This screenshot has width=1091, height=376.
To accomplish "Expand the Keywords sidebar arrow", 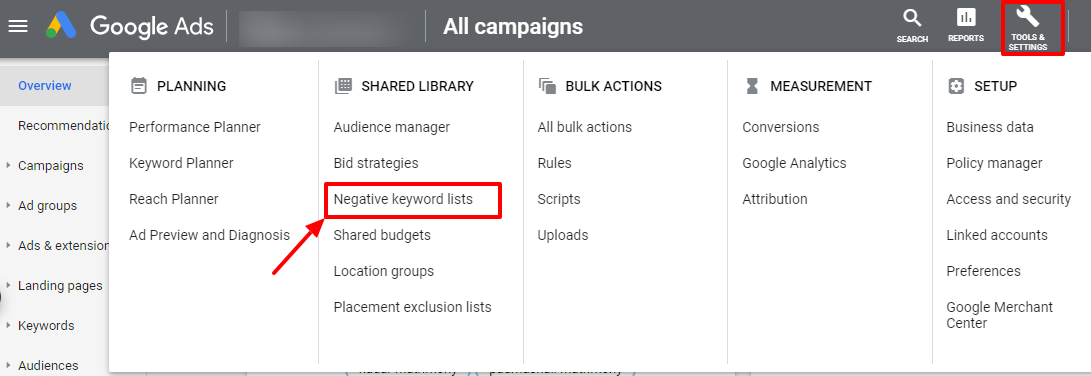I will pos(8,326).
